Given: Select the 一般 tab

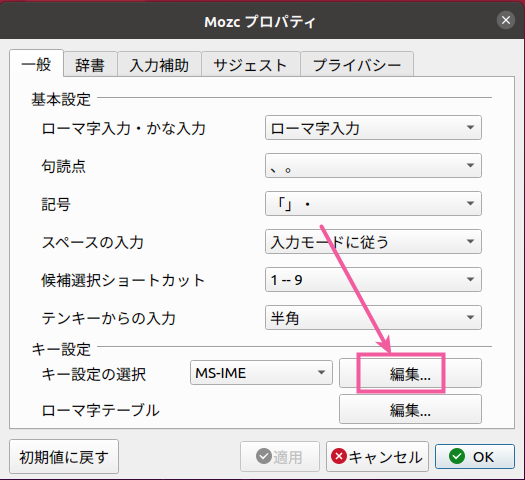Looking at the screenshot, I should (36, 64).
